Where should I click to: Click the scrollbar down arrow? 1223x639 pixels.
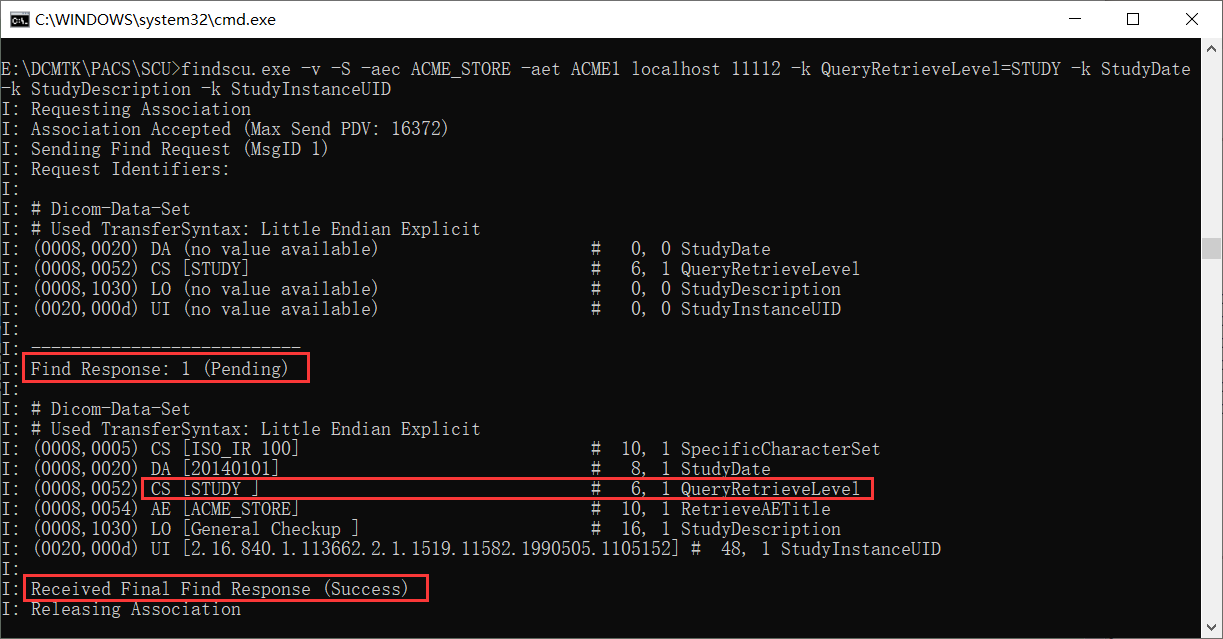[x=1212, y=629]
